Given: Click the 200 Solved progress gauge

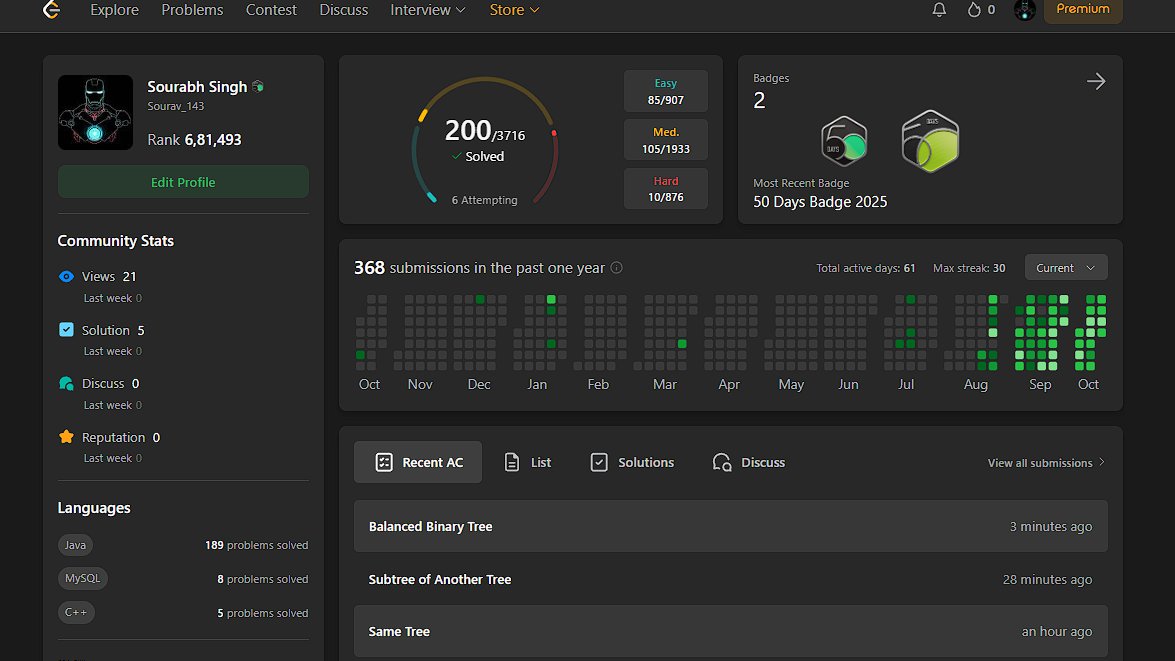Looking at the screenshot, I should 485,141.
